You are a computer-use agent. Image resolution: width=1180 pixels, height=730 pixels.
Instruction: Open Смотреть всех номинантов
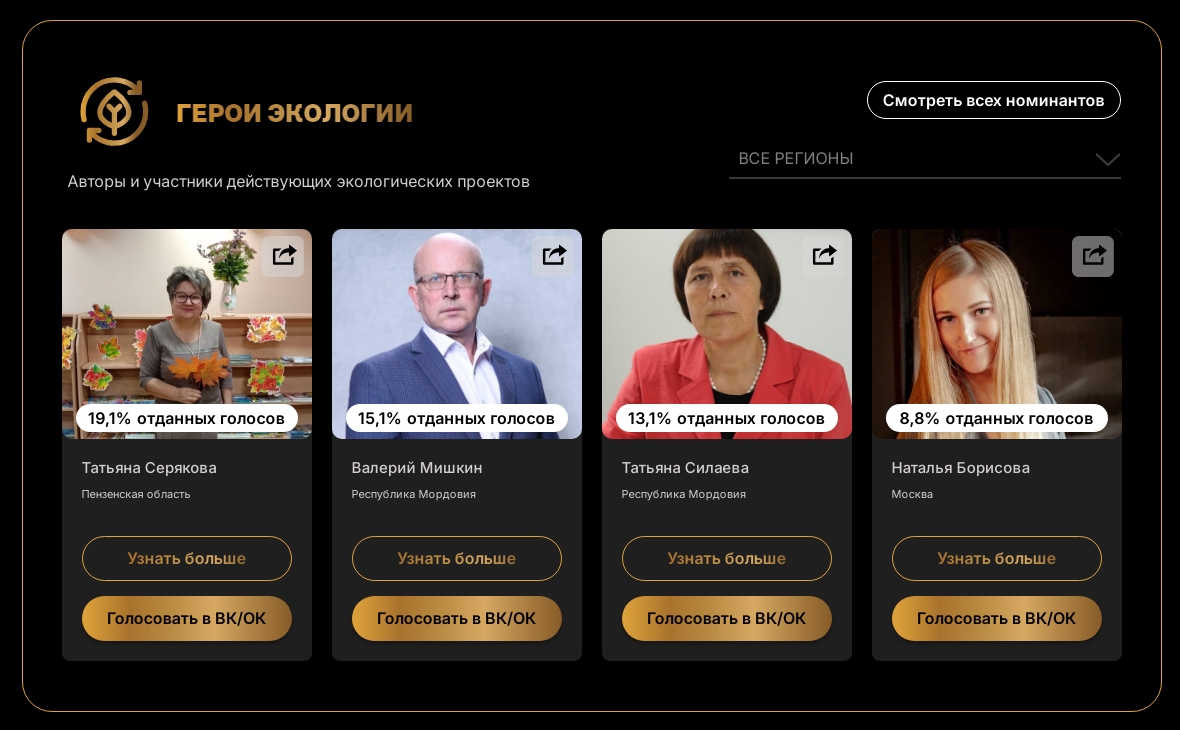coord(993,100)
